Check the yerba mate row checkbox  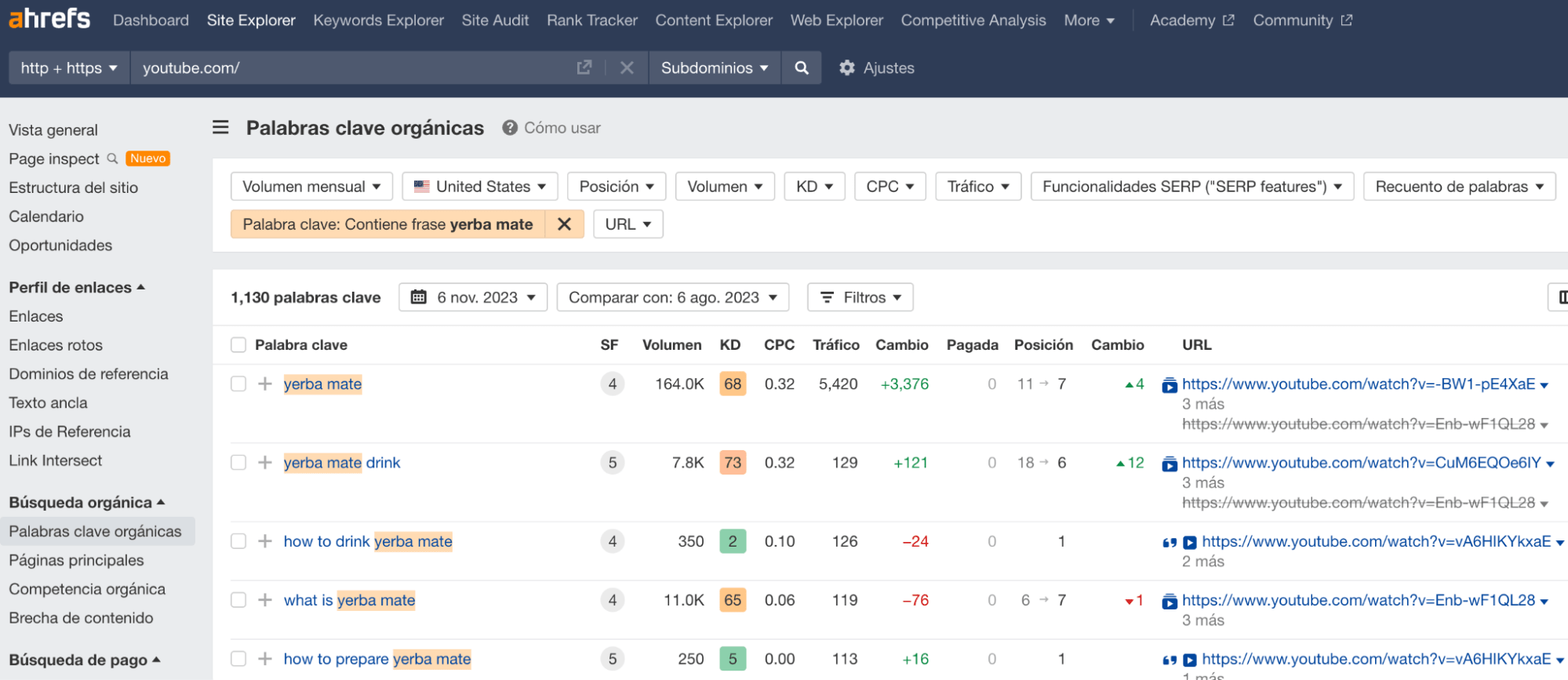(238, 384)
